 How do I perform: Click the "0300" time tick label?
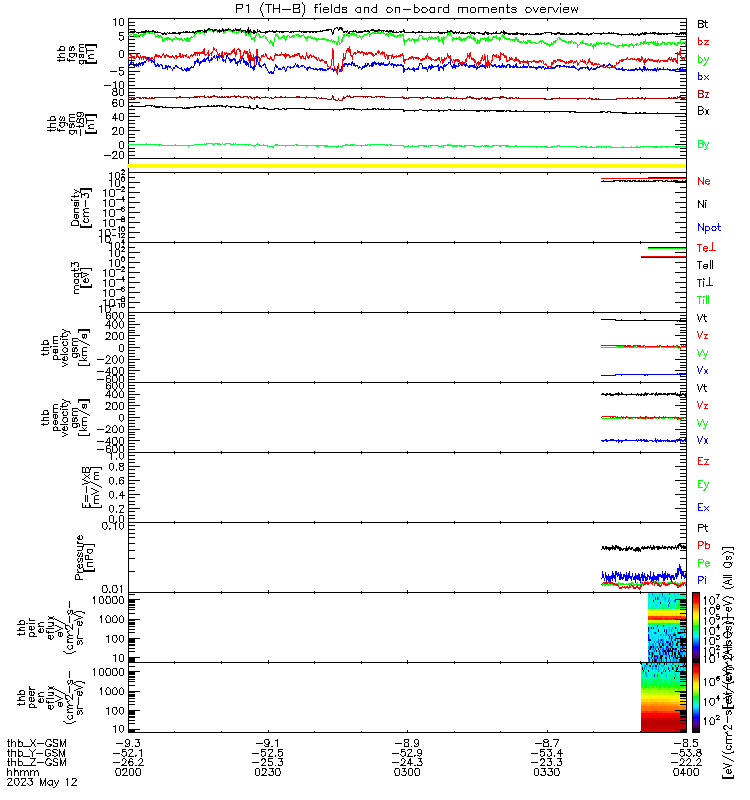(407, 772)
